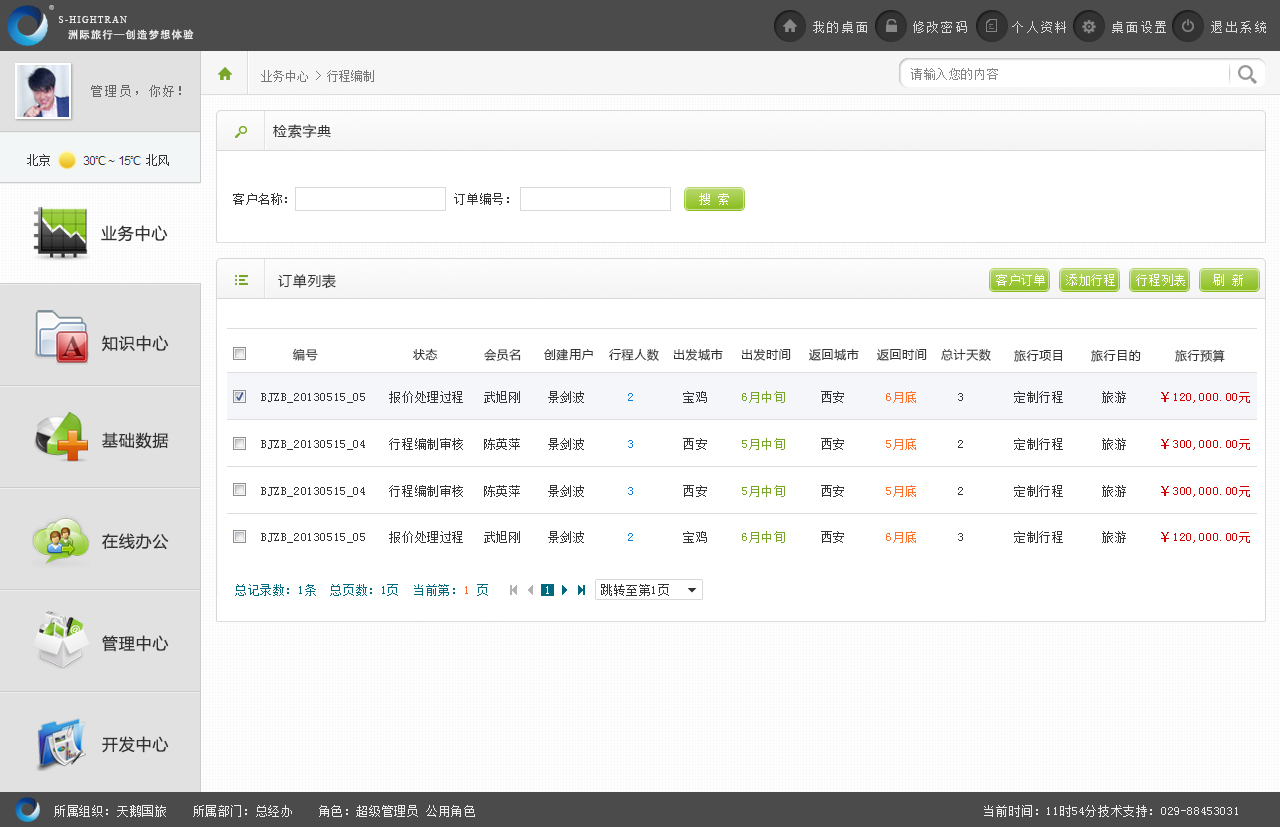Click the sun weather icon for 北京

point(67,160)
